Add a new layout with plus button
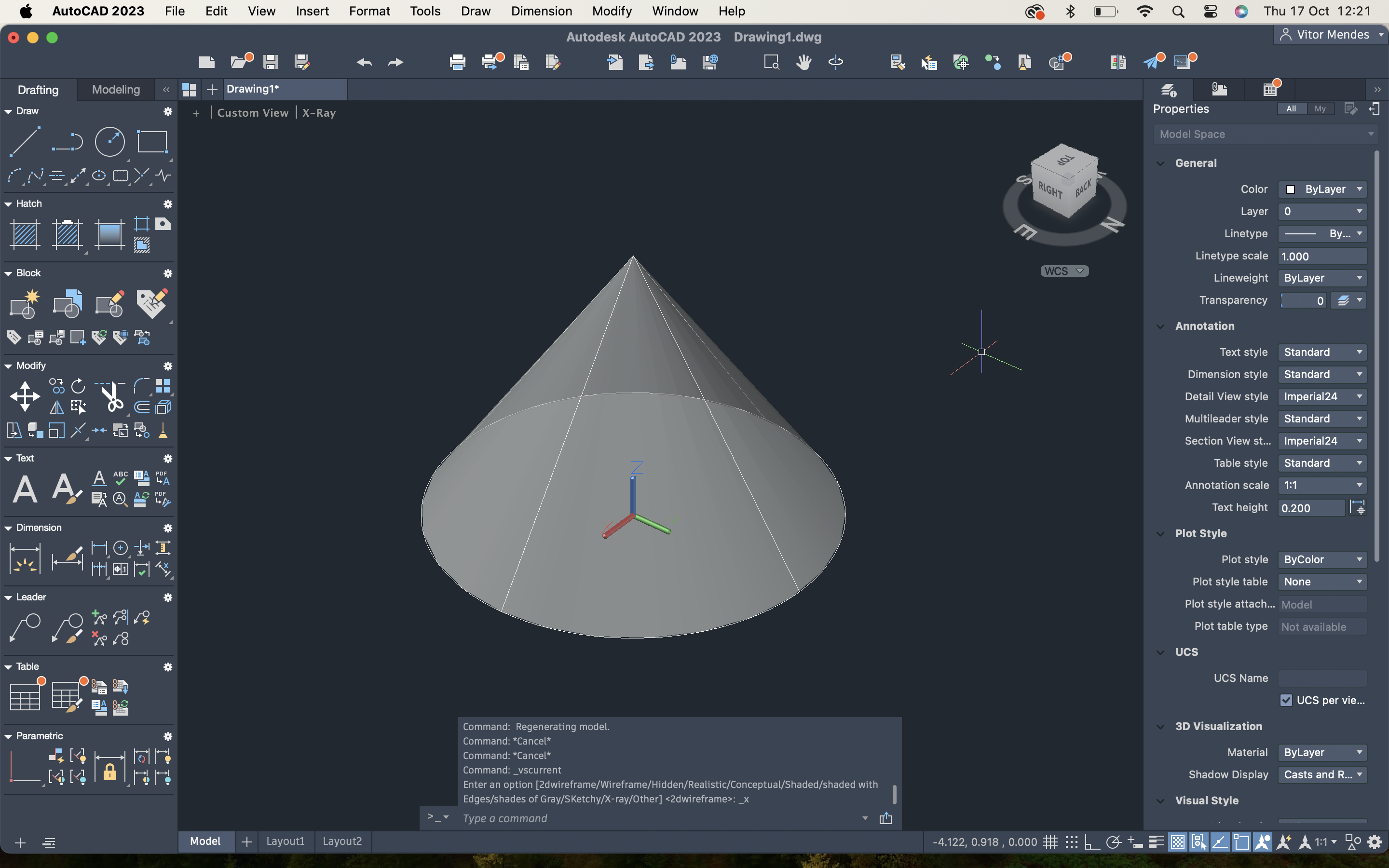This screenshot has height=868, width=1389. point(247,841)
